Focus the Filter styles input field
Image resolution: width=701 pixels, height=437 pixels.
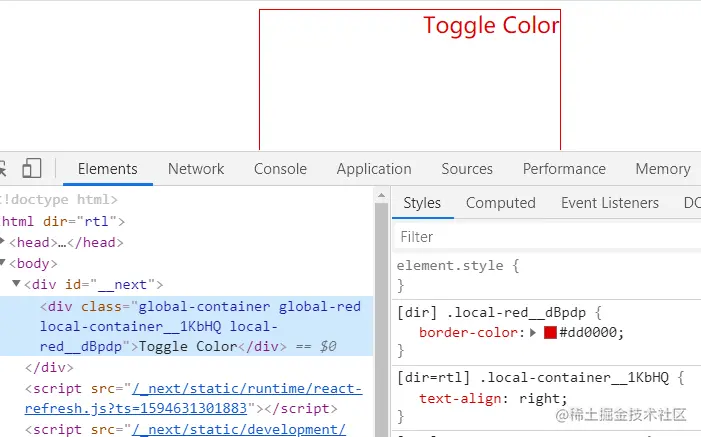[x=548, y=237]
